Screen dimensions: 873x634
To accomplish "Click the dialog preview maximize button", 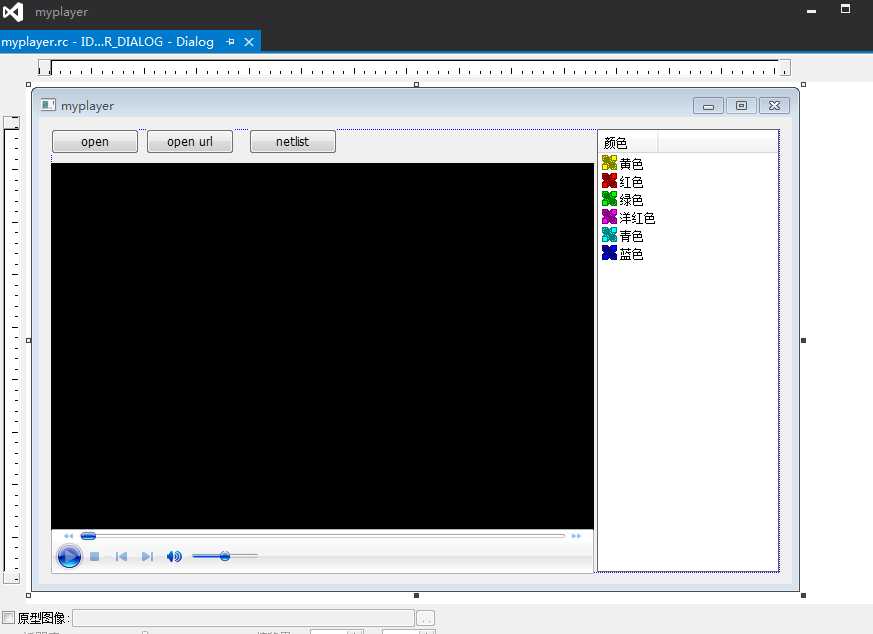I will (741, 105).
